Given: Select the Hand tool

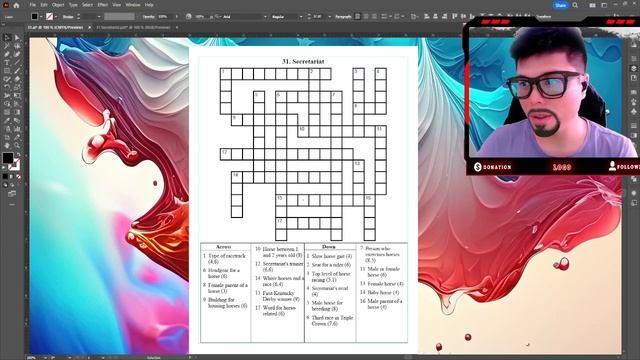Looking at the screenshot, I should coord(7,145).
